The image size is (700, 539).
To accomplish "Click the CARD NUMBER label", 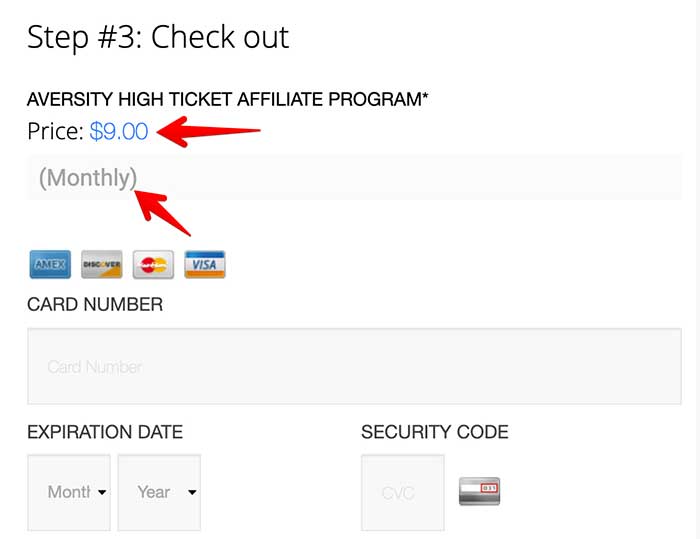I will 95,305.
